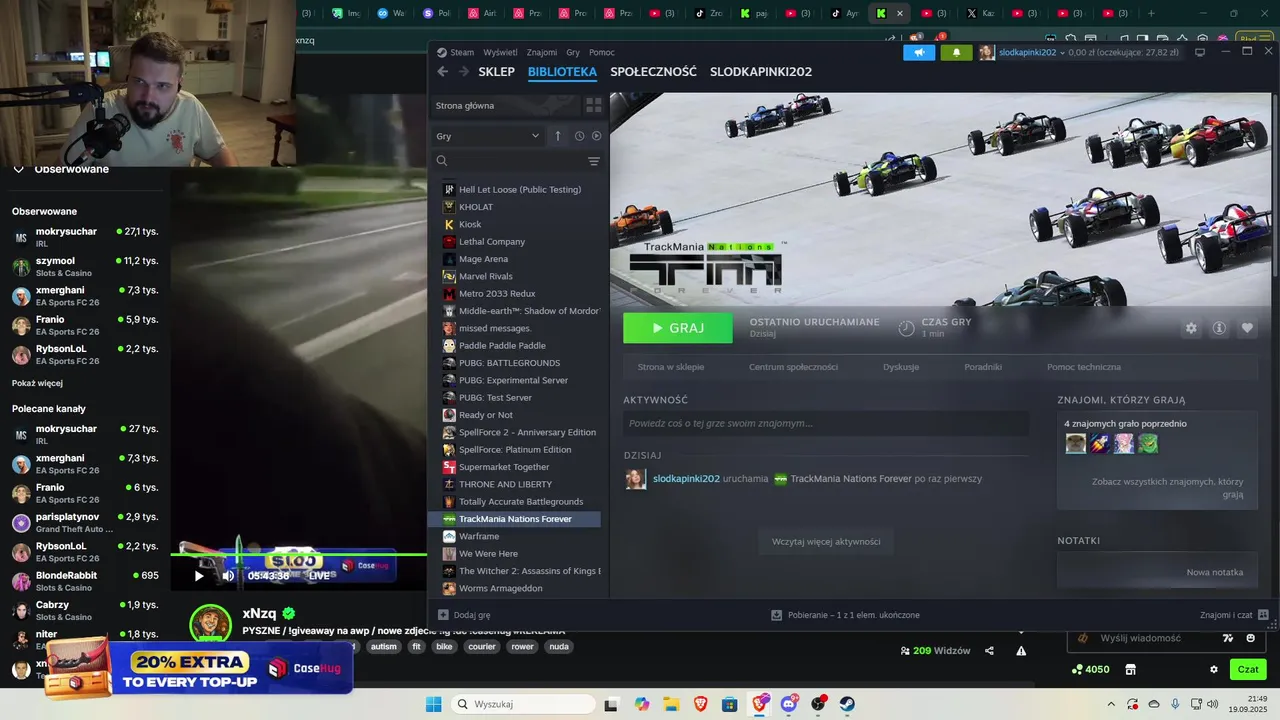Open Poradniki link
Screen dimensions: 1280x720
983,367
